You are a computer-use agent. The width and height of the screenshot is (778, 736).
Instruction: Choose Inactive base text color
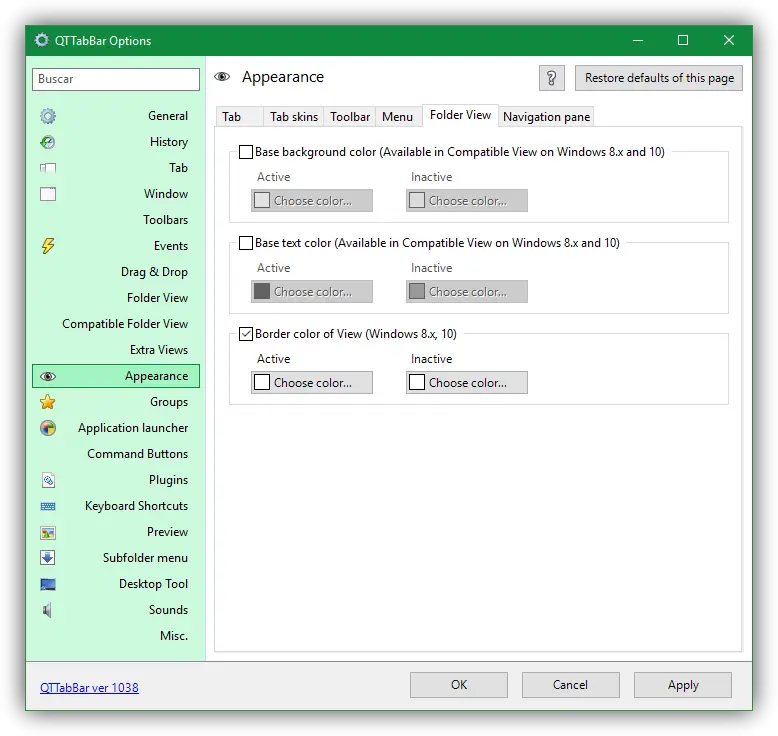coord(467,292)
